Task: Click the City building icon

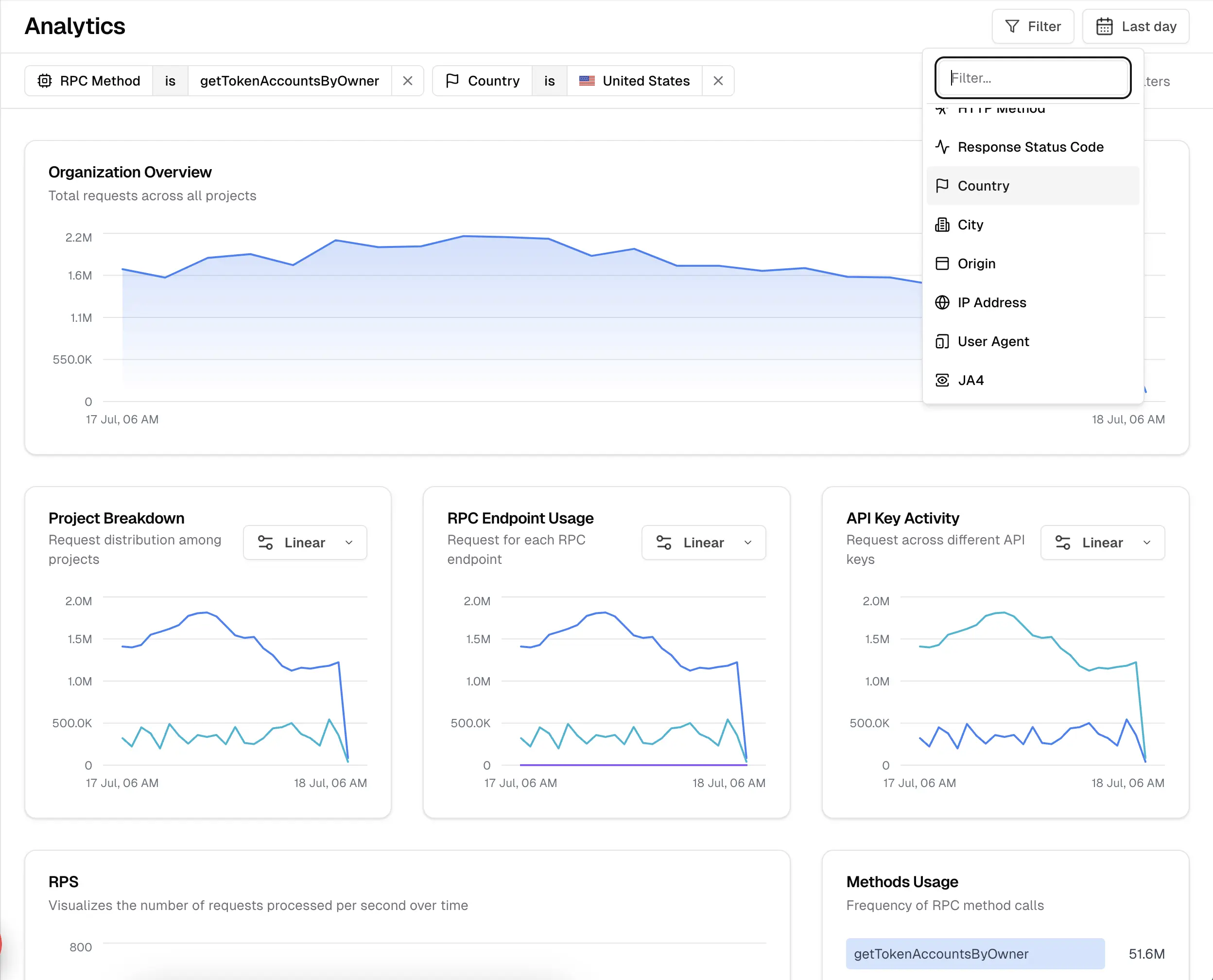Action: coord(942,225)
